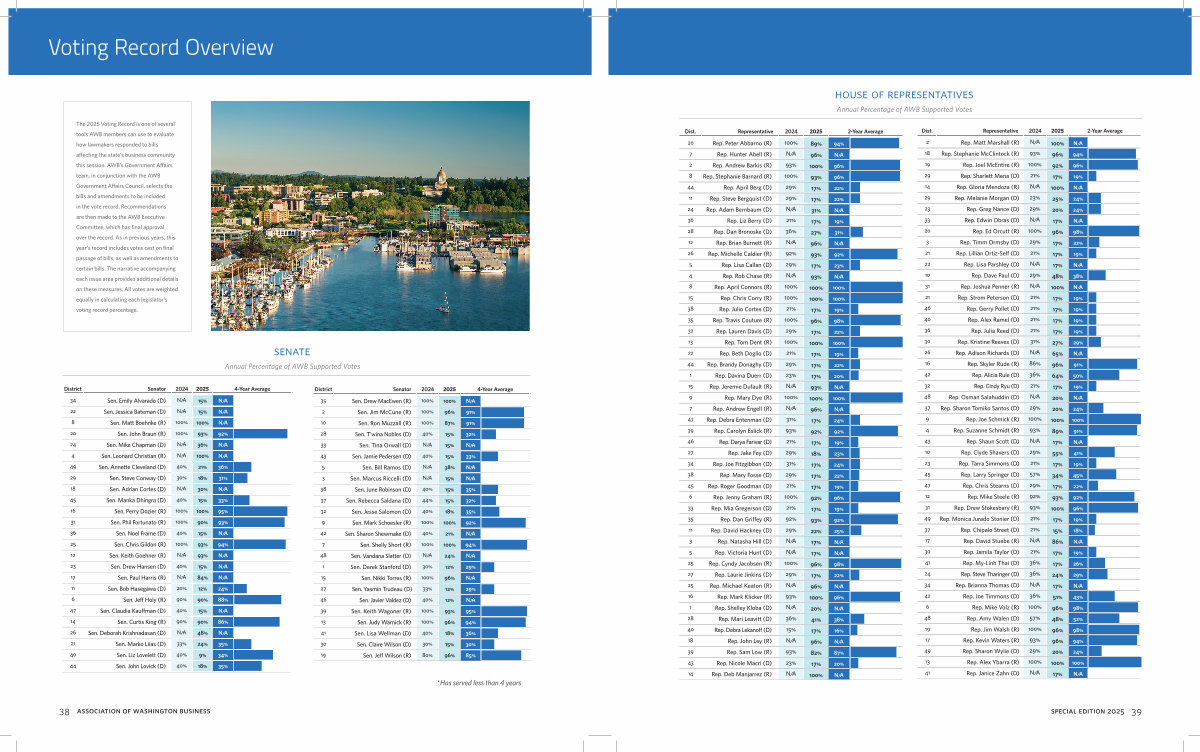Click Sen. Emily Alvarado's N/A average cell

[x=223, y=400]
